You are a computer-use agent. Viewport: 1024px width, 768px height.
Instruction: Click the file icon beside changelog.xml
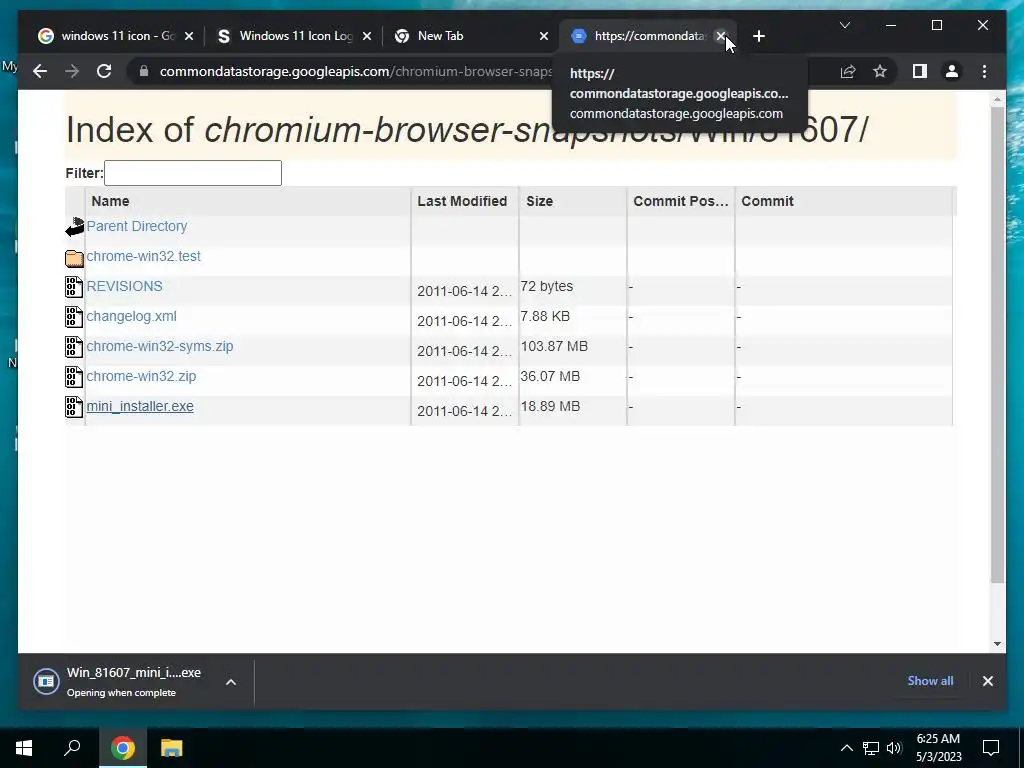point(74,317)
